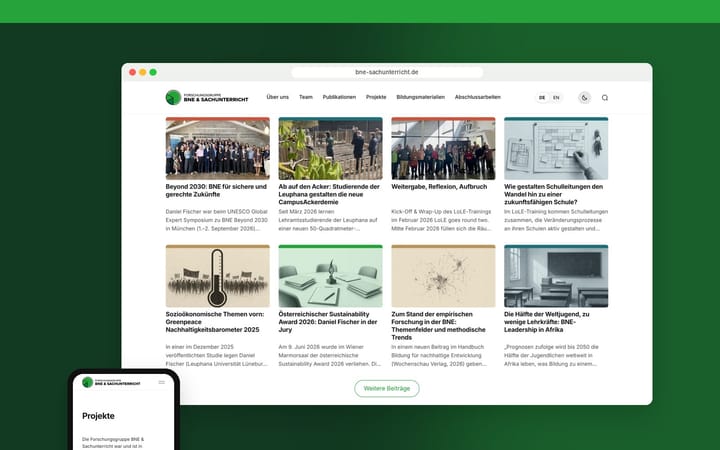Open the Publikationen menu item
Screen dimensions: 720x450
tap(339, 97)
